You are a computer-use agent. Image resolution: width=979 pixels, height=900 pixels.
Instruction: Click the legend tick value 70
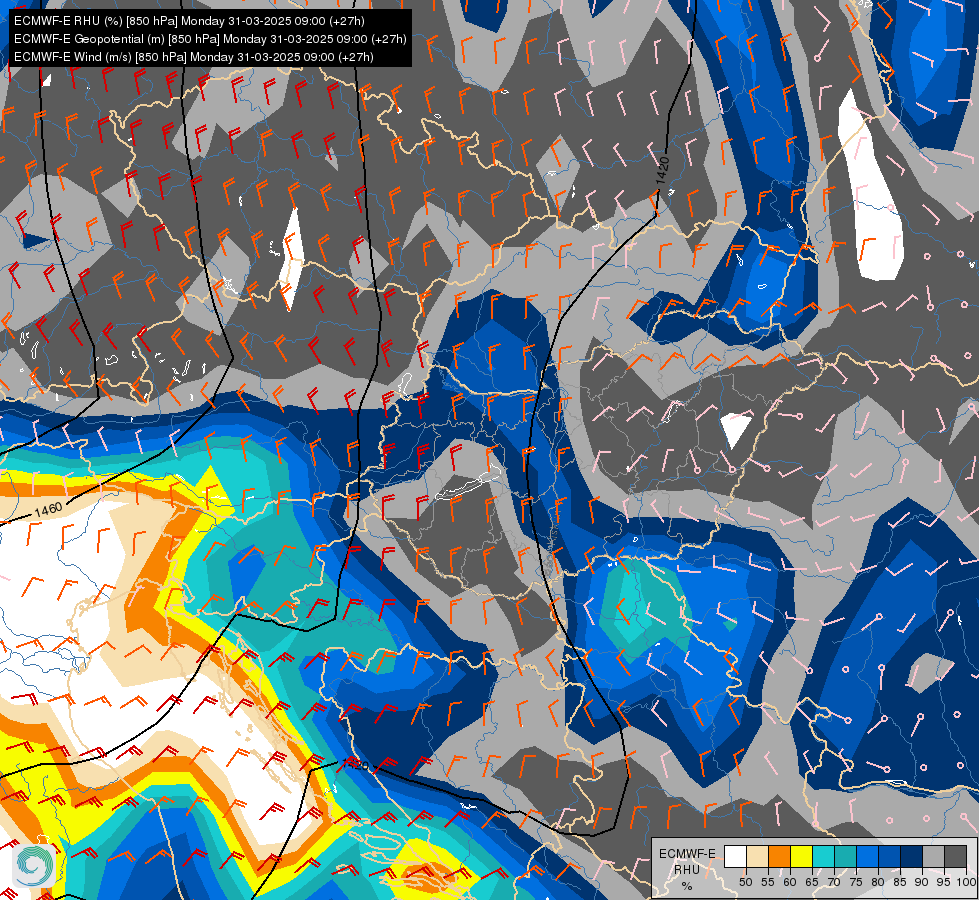834,882
